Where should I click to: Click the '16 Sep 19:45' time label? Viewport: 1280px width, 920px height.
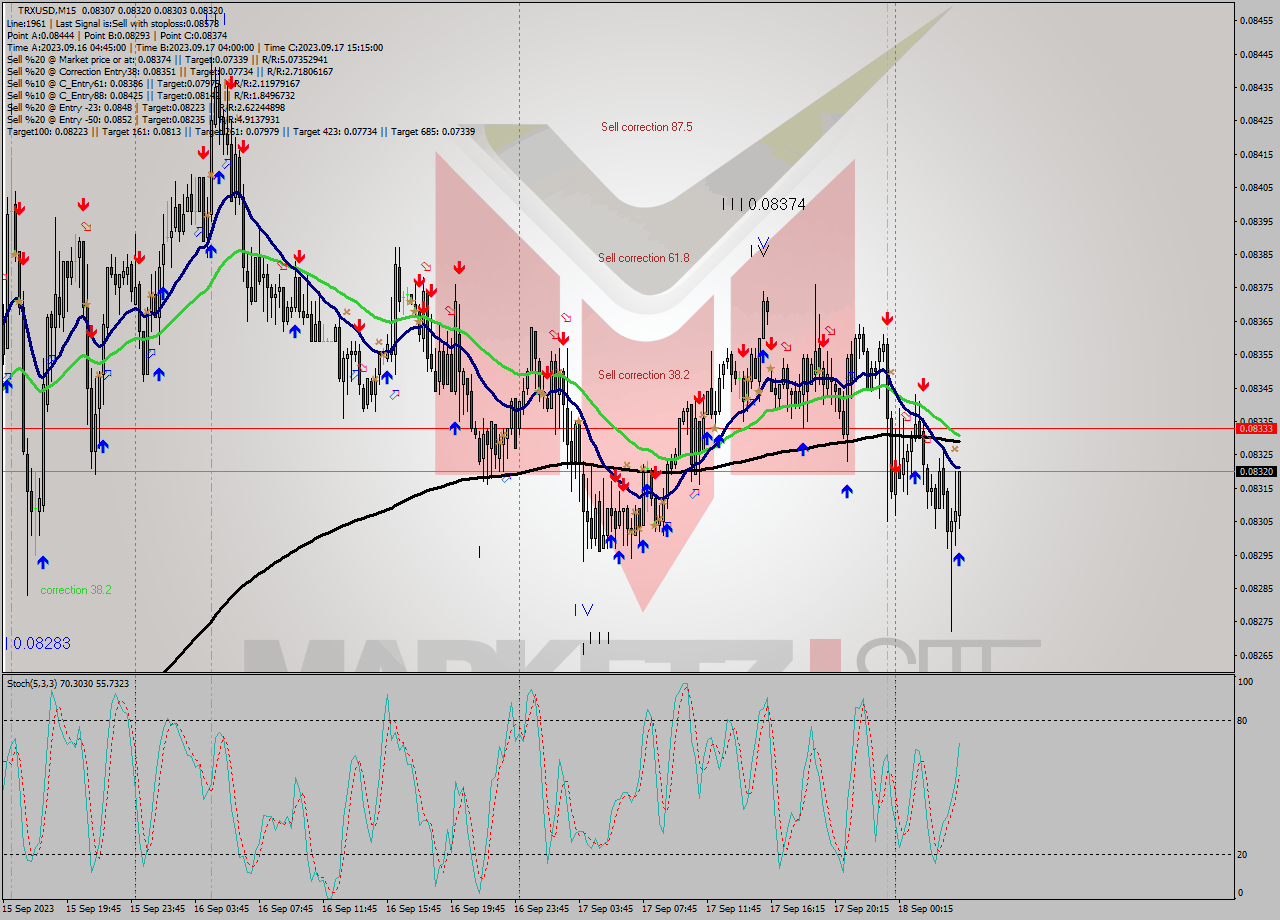(x=477, y=908)
